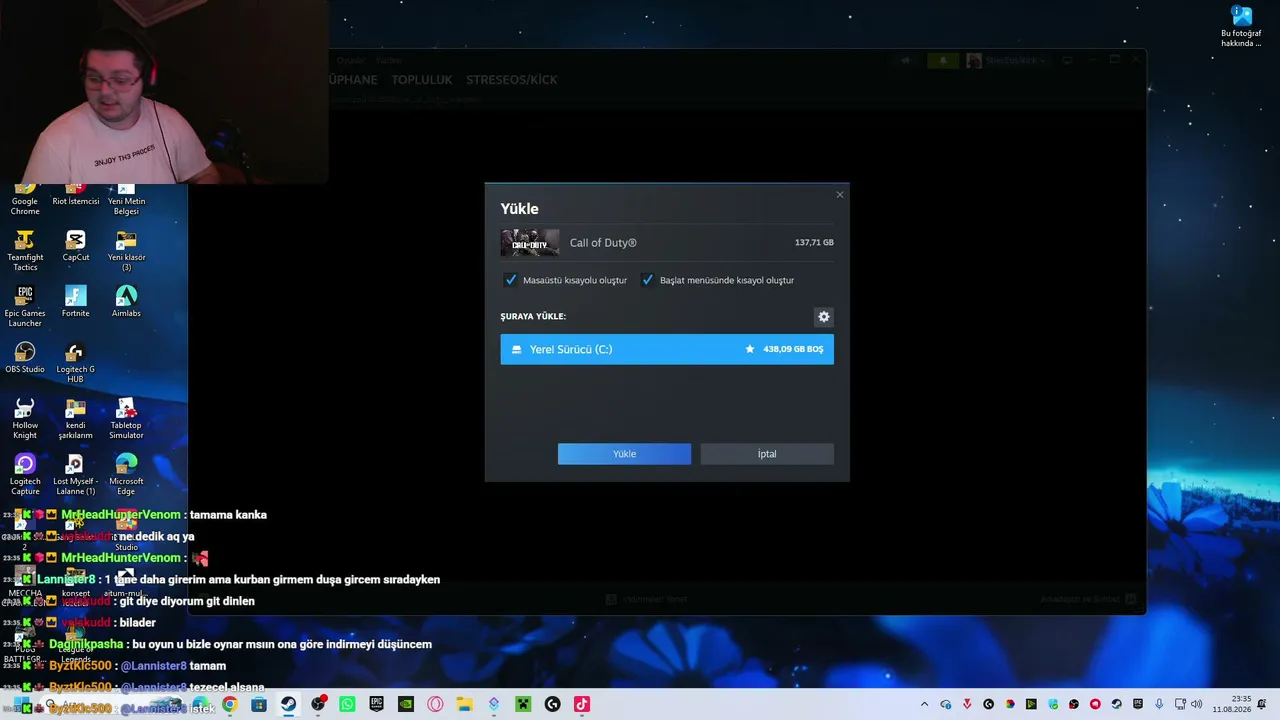Open WhatsApp from taskbar
This screenshot has width=1280, height=720.
[347, 705]
